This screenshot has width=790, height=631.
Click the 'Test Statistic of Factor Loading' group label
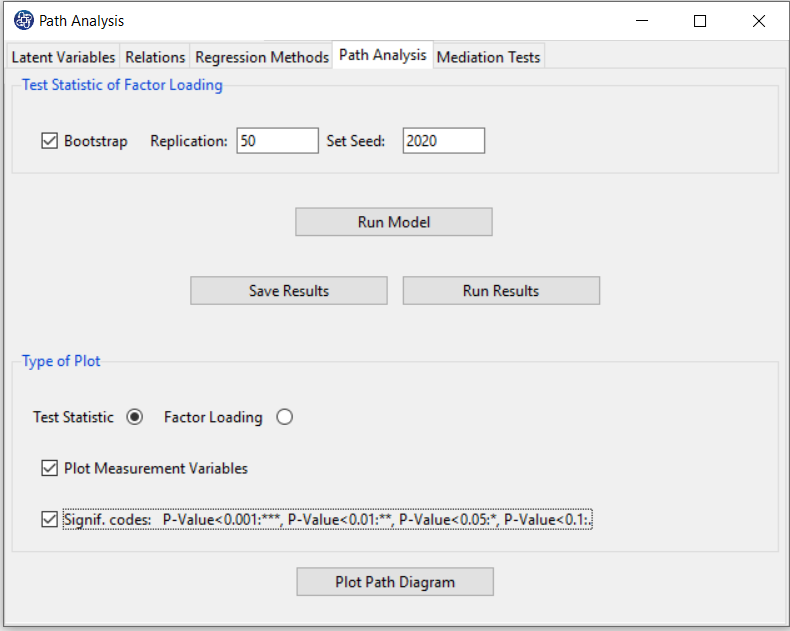coord(122,85)
